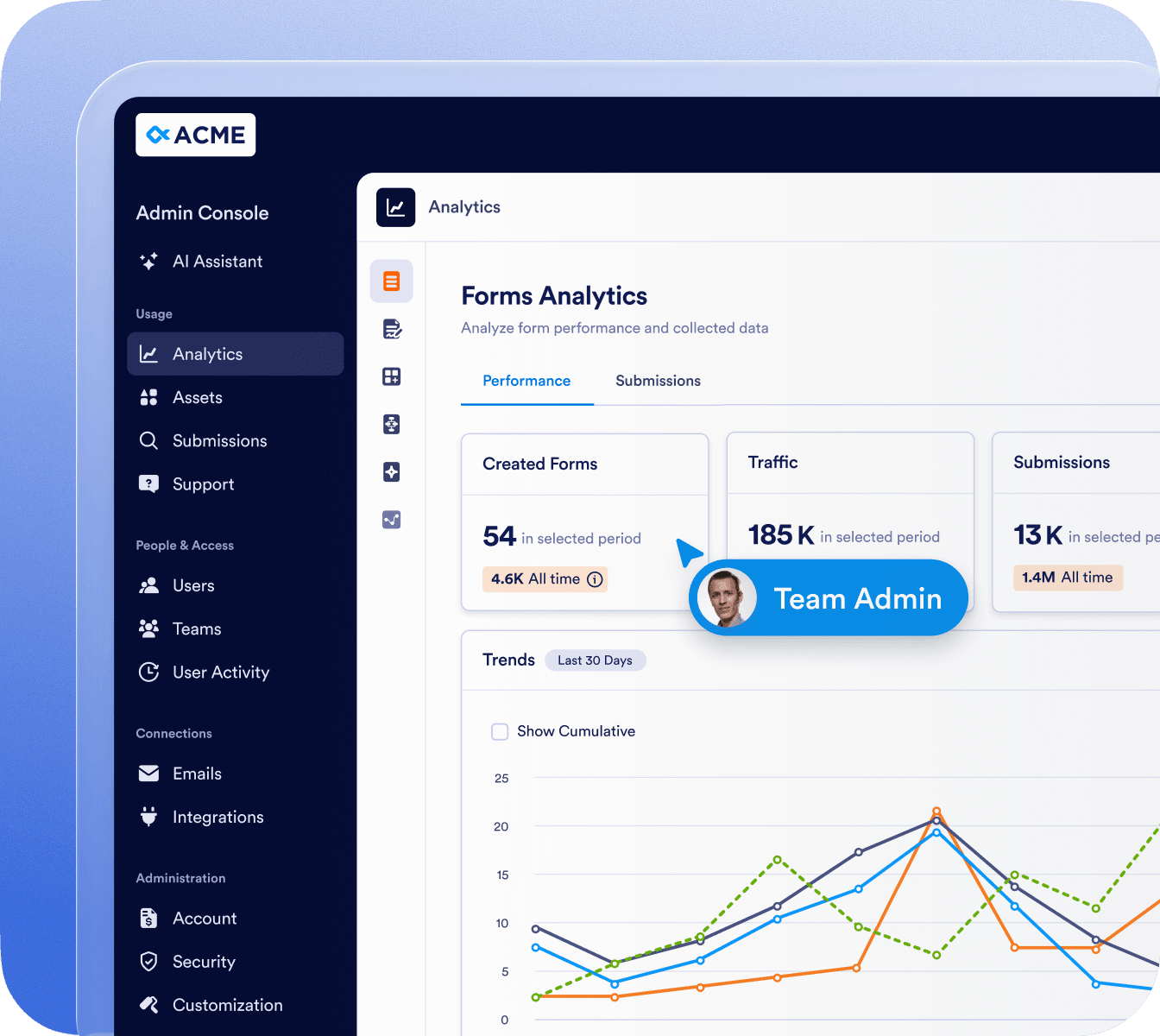Go to User Activity page
The image size is (1160, 1036).
220,673
